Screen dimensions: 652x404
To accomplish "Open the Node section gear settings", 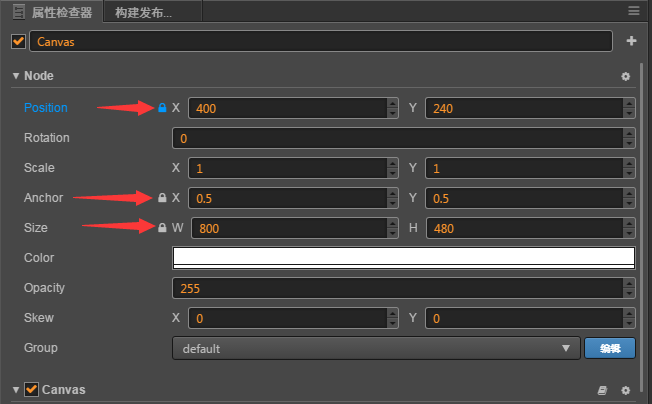I will click(x=626, y=76).
